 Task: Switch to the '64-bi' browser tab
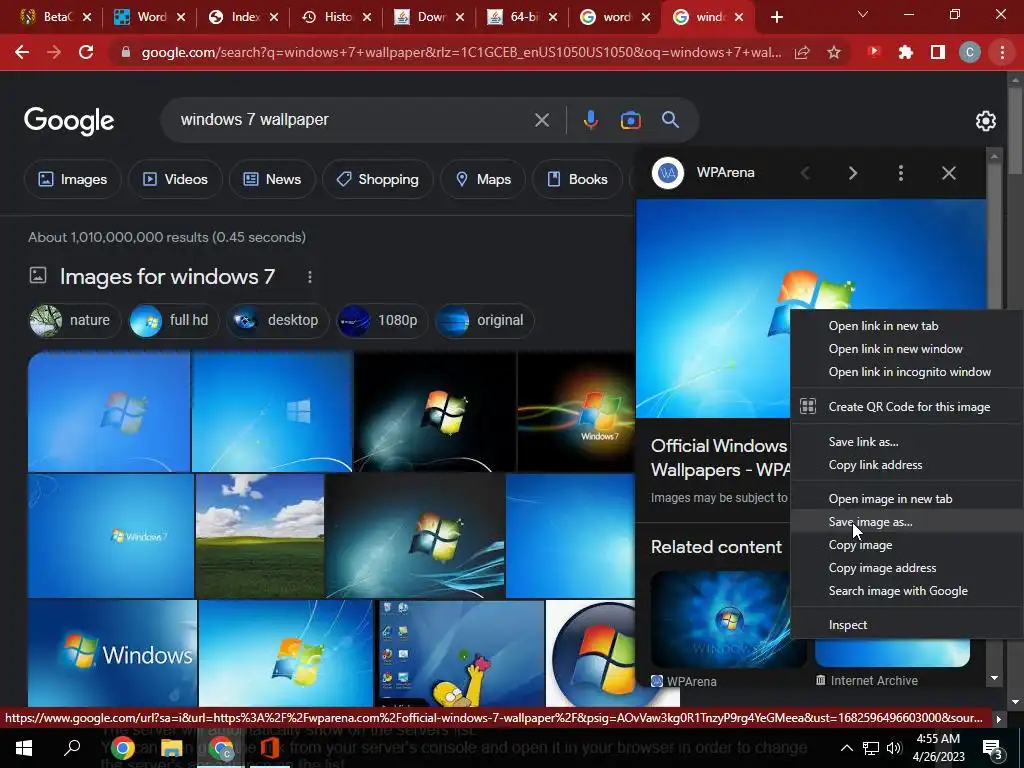click(x=523, y=17)
